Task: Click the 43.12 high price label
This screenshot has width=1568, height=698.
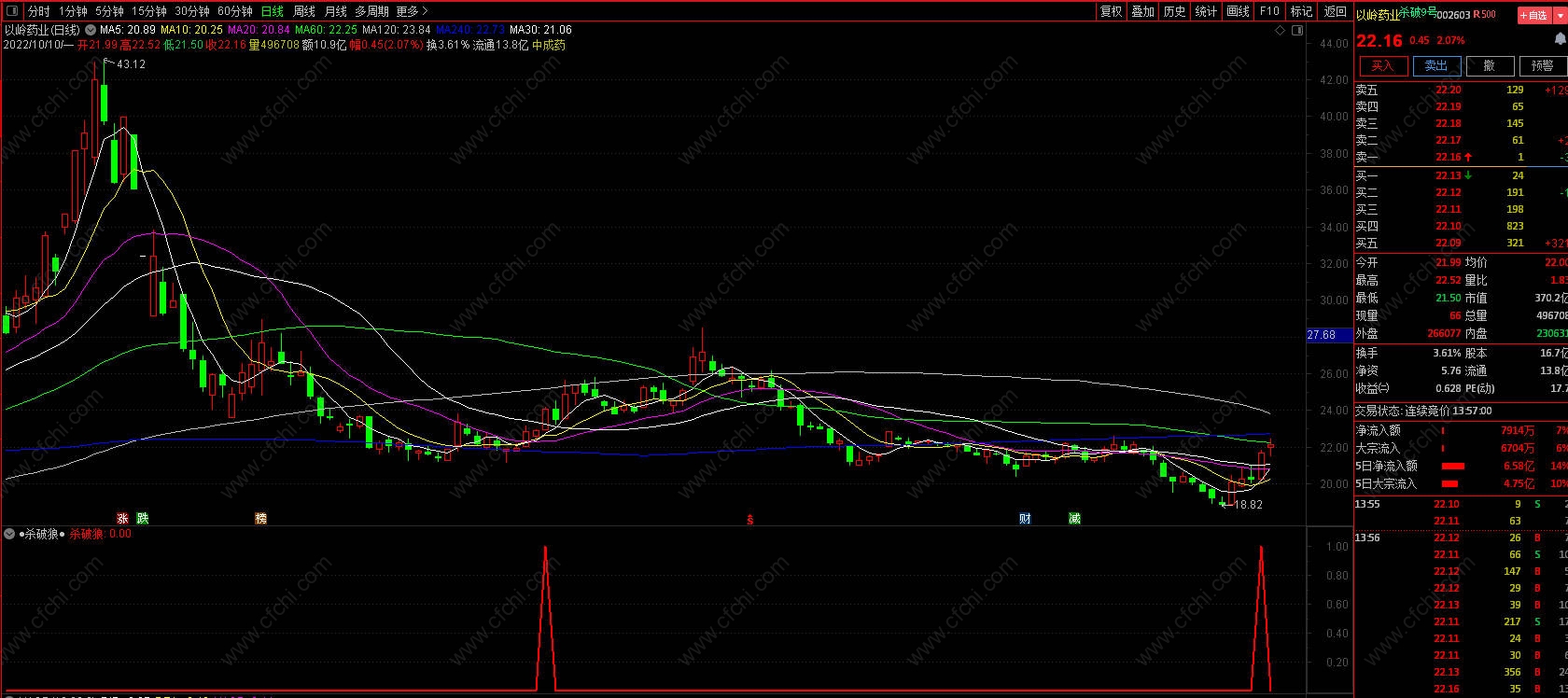Action: (x=131, y=64)
